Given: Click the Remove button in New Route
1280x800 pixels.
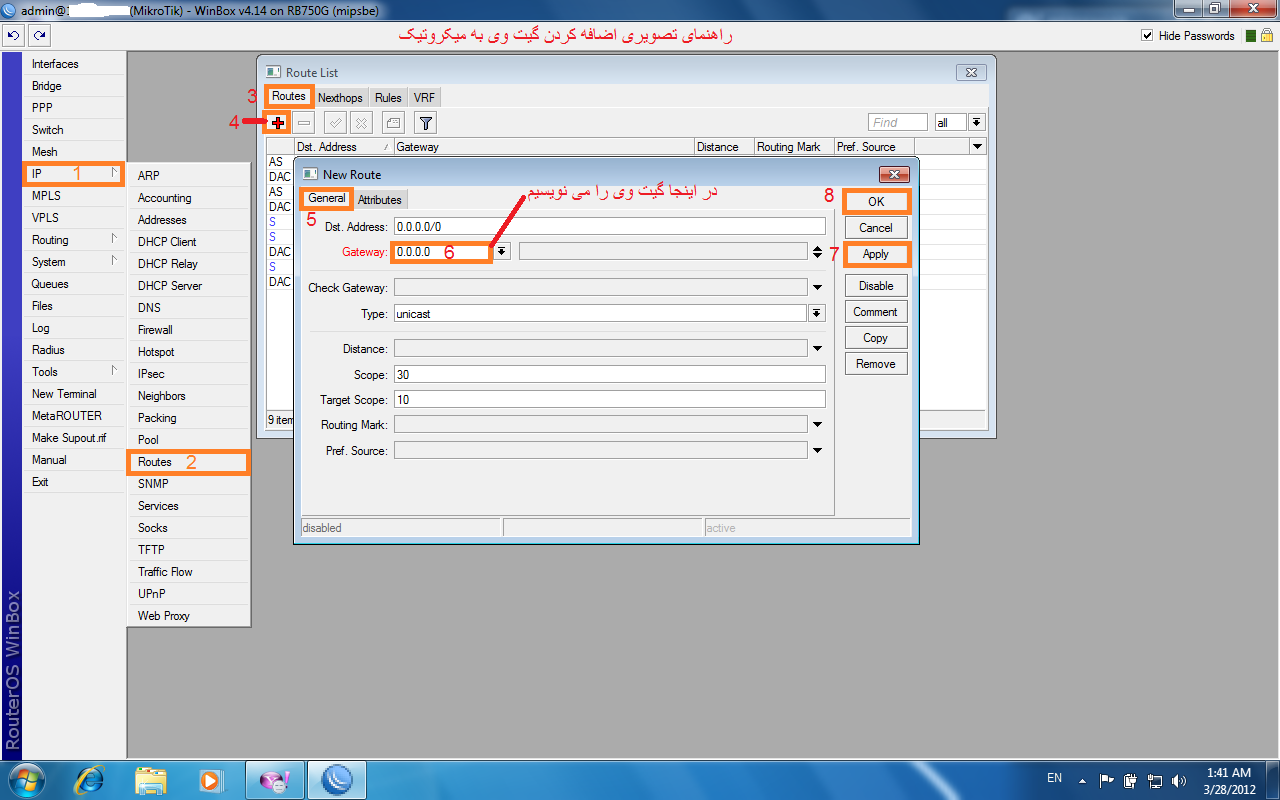Looking at the screenshot, I should click(x=876, y=364).
